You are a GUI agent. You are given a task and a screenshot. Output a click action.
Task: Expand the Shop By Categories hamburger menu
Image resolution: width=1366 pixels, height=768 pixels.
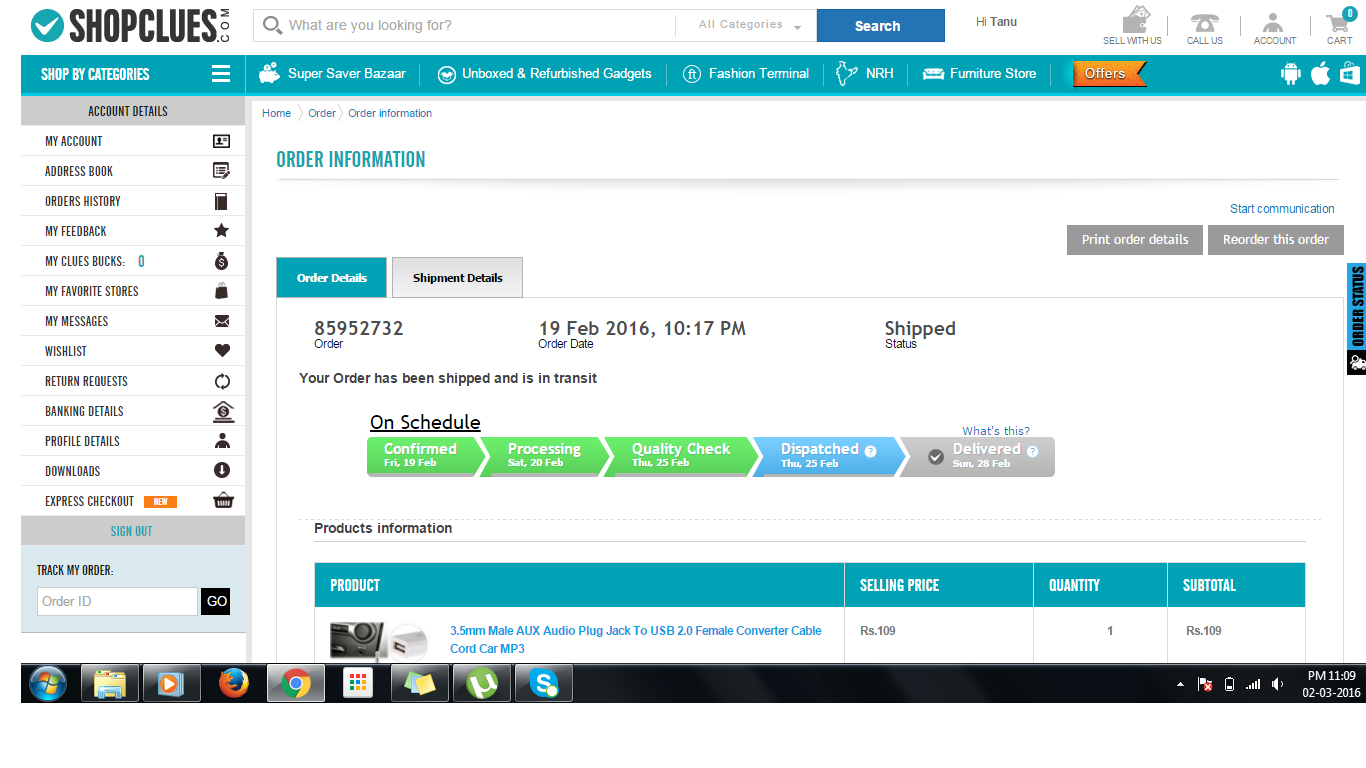tap(221, 74)
